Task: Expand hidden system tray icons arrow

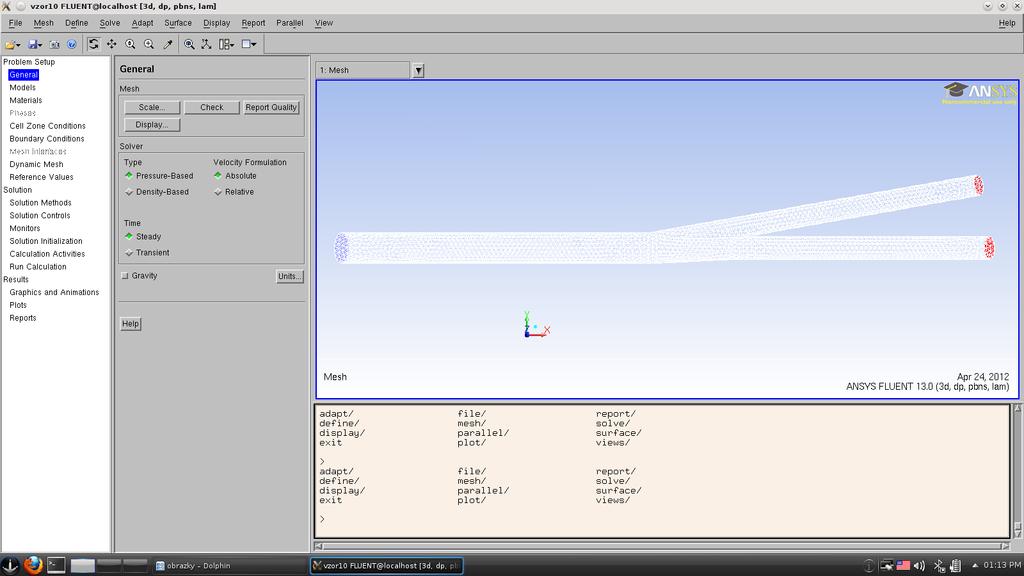Action: pyautogui.click(x=975, y=566)
